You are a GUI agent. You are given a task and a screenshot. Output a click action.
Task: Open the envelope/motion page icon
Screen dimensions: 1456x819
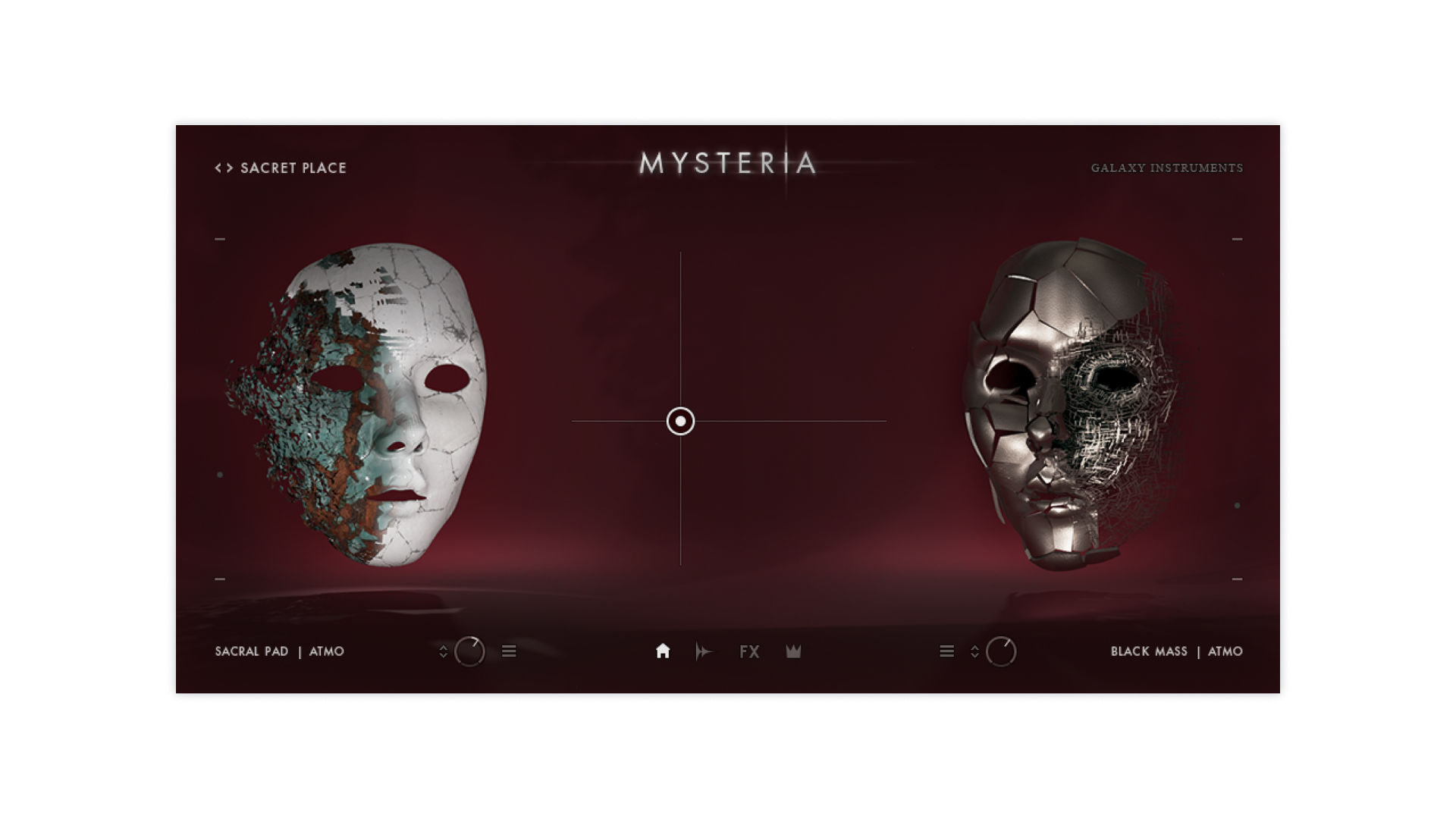tap(704, 651)
